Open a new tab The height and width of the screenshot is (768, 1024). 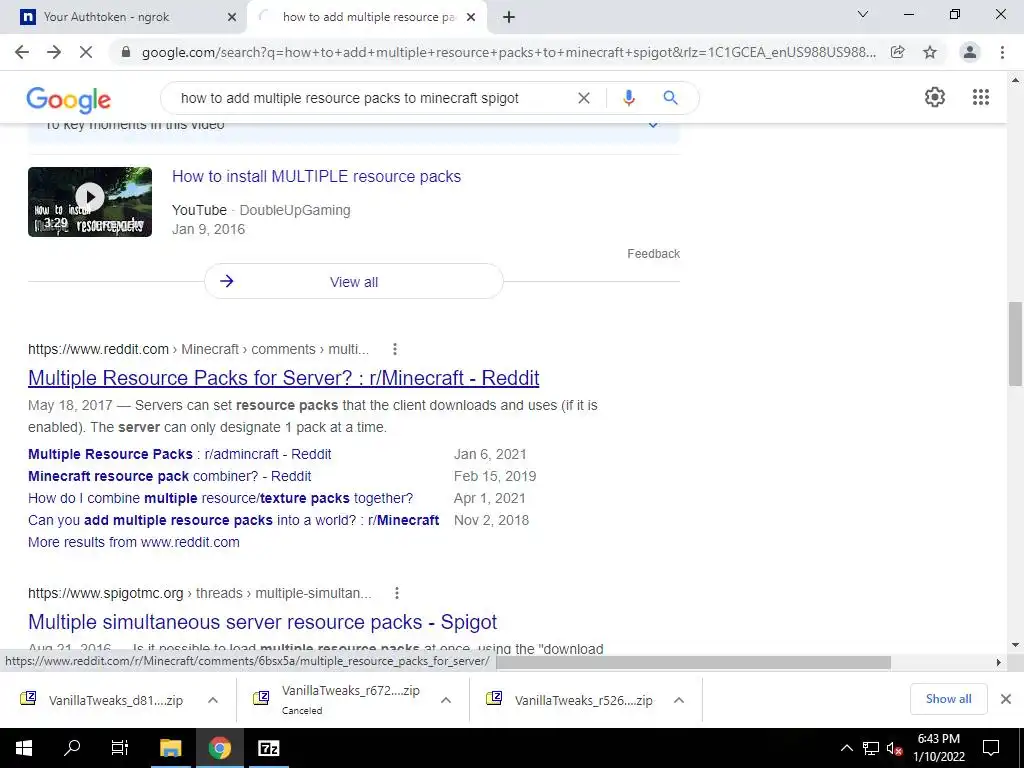click(x=509, y=18)
